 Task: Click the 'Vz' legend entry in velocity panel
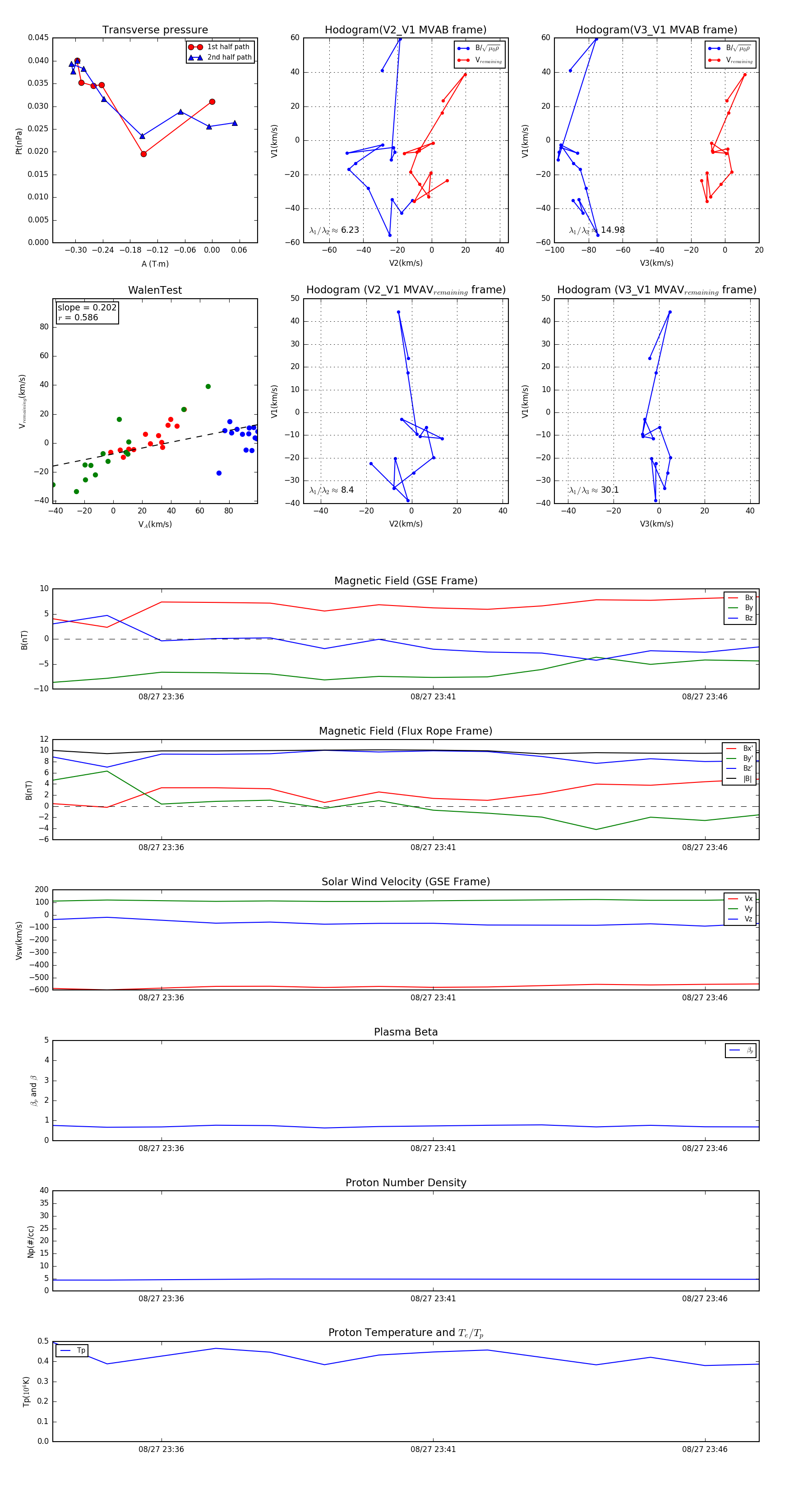740,919
